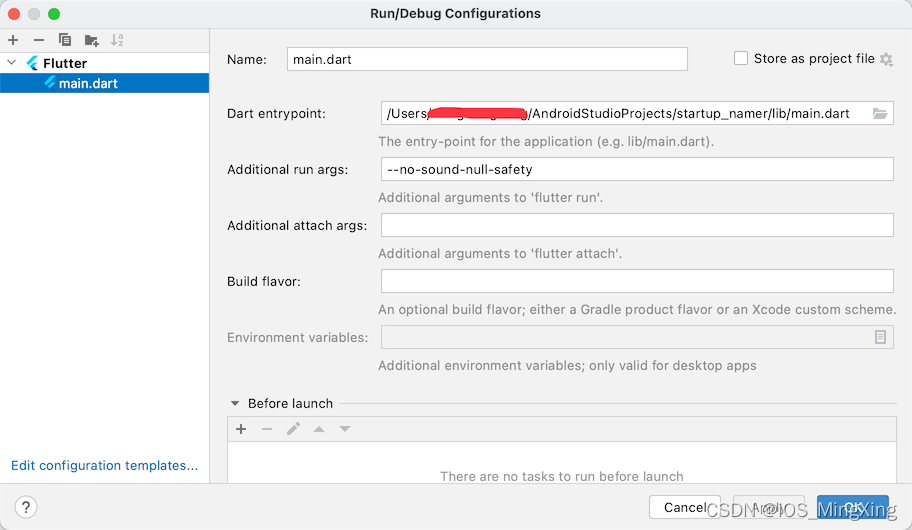The image size is (912, 530).
Task: Open the help question mark button
Action: pos(27,507)
